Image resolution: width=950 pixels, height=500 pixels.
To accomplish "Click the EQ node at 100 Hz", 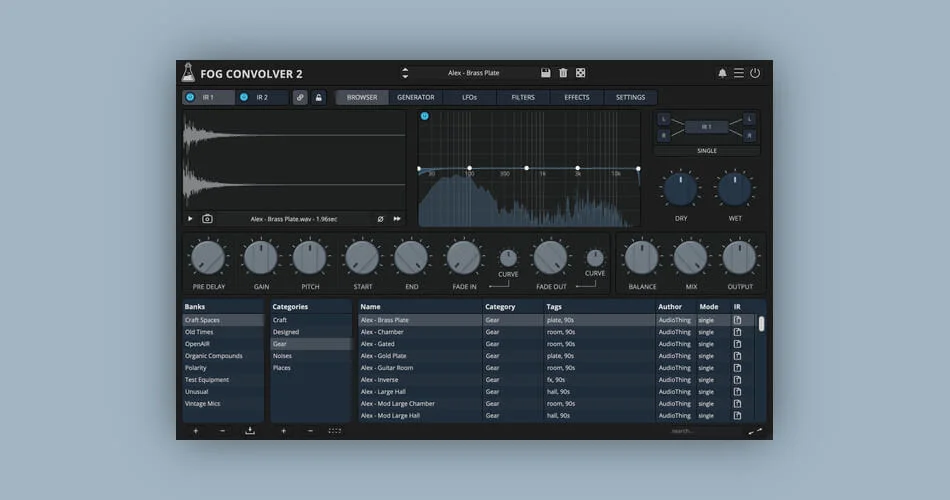I will coord(470,168).
